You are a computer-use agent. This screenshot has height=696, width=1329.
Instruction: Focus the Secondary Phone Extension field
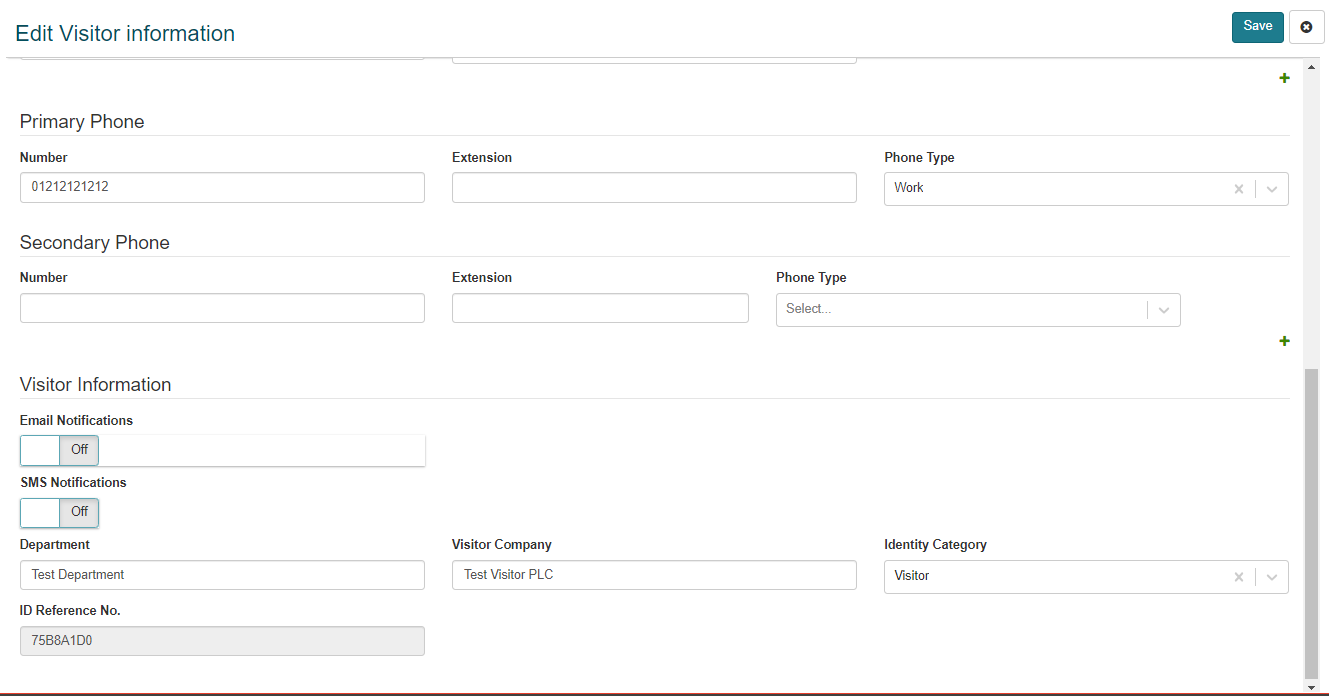[600, 308]
